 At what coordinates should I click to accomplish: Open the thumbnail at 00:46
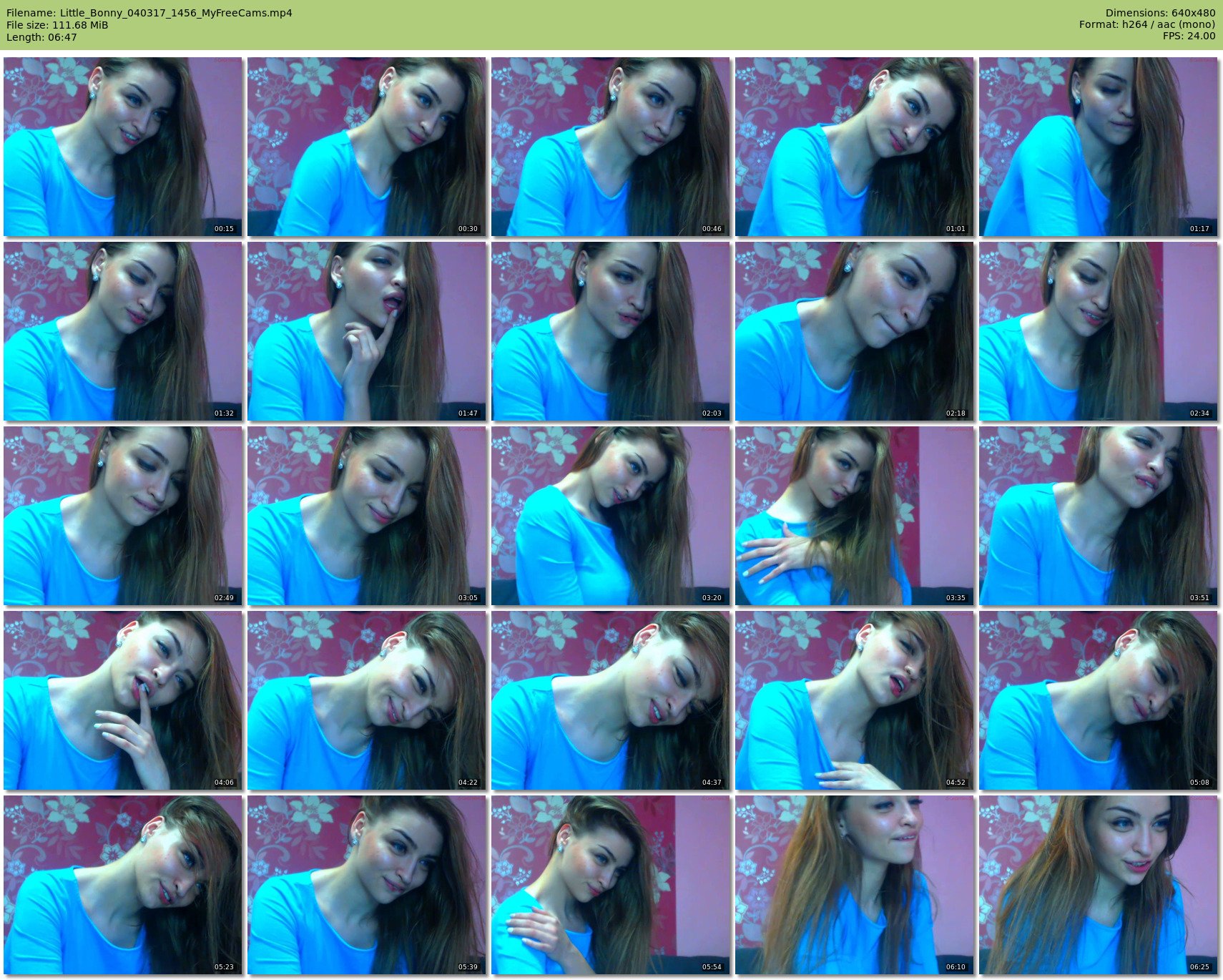click(x=610, y=147)
